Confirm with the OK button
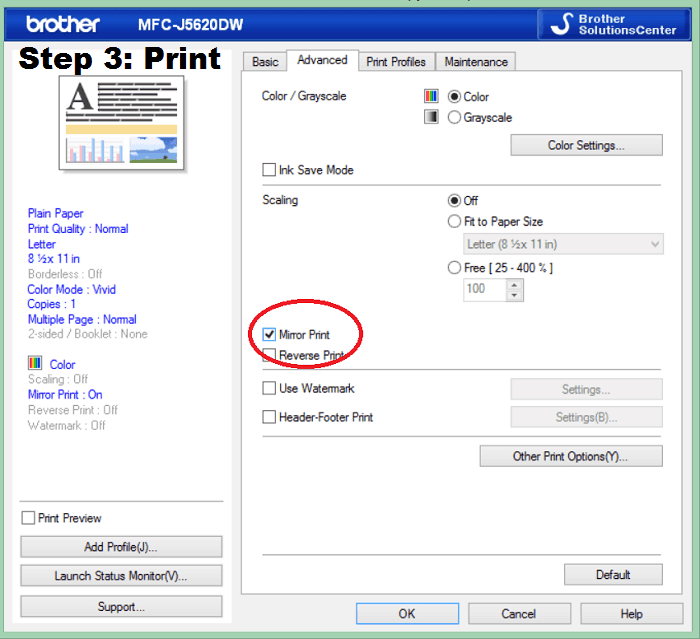700x639 pixels. coord(407,614)
